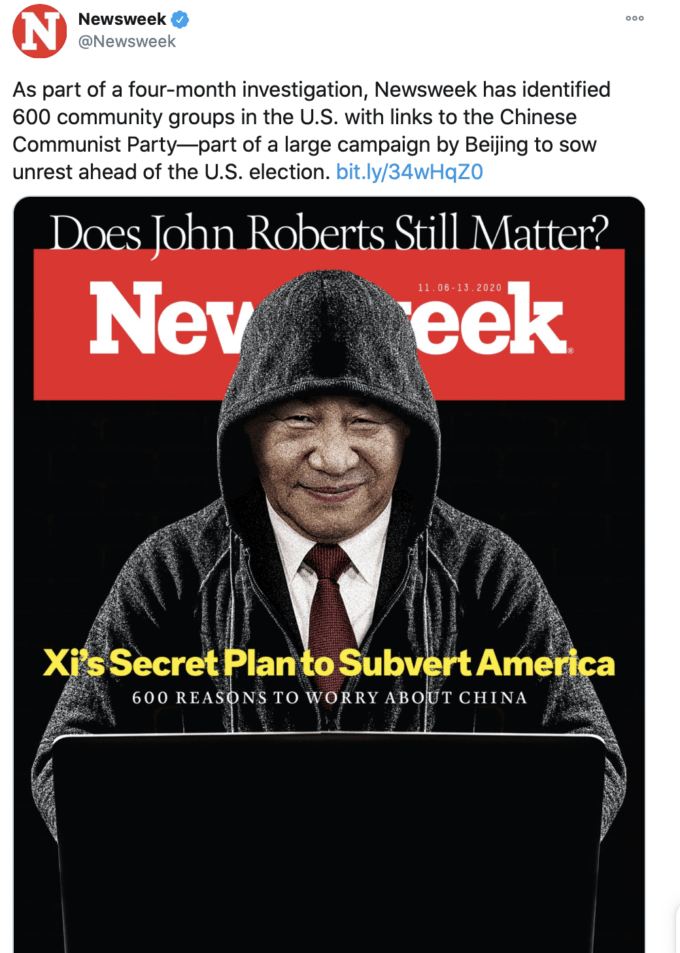The width and height of the screenshot is (680, 953).
Task: Click the white Newsweek logo on cover
Action: (329, 318)
